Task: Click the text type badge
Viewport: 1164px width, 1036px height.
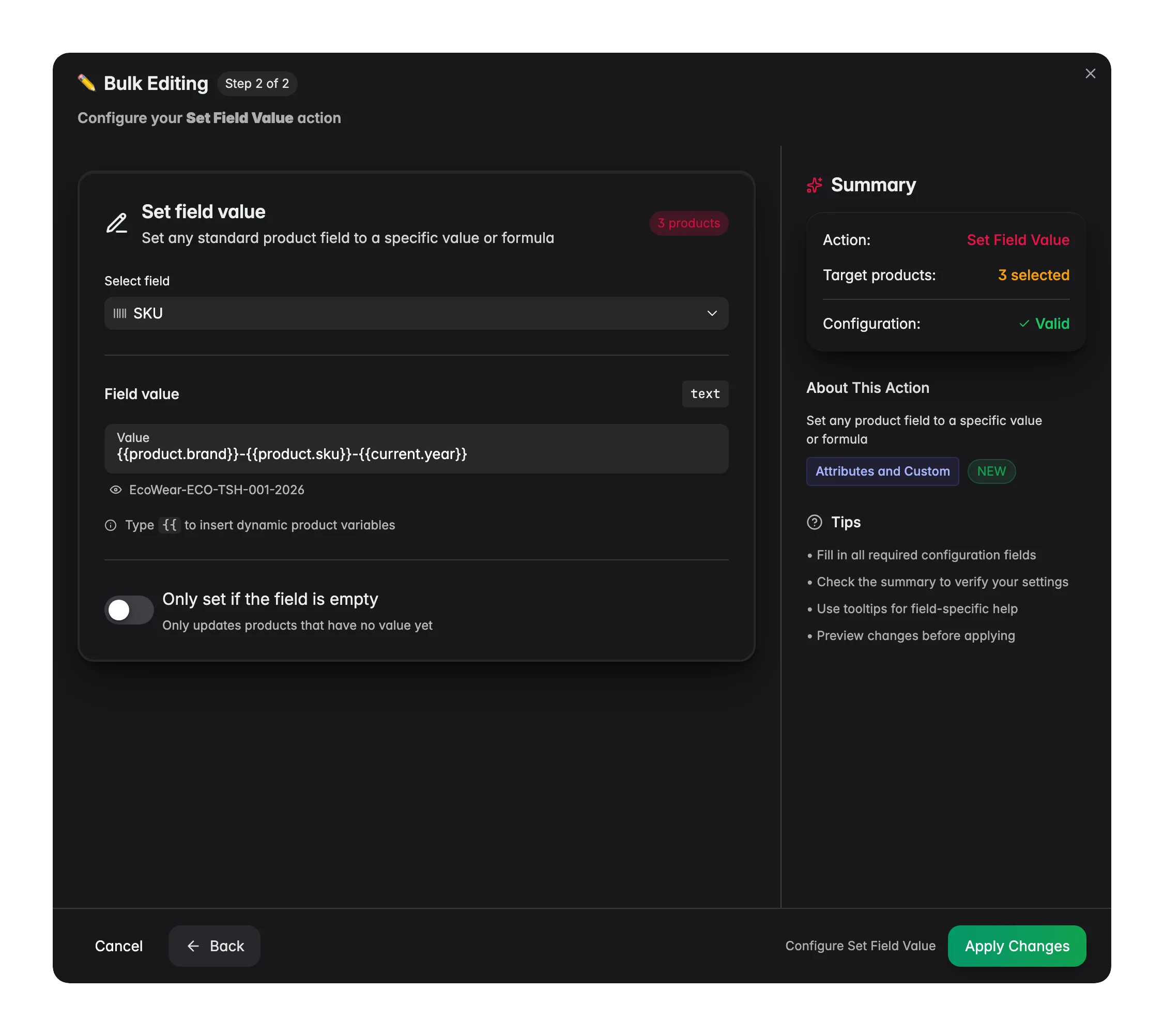Action: tap(705, 394)
